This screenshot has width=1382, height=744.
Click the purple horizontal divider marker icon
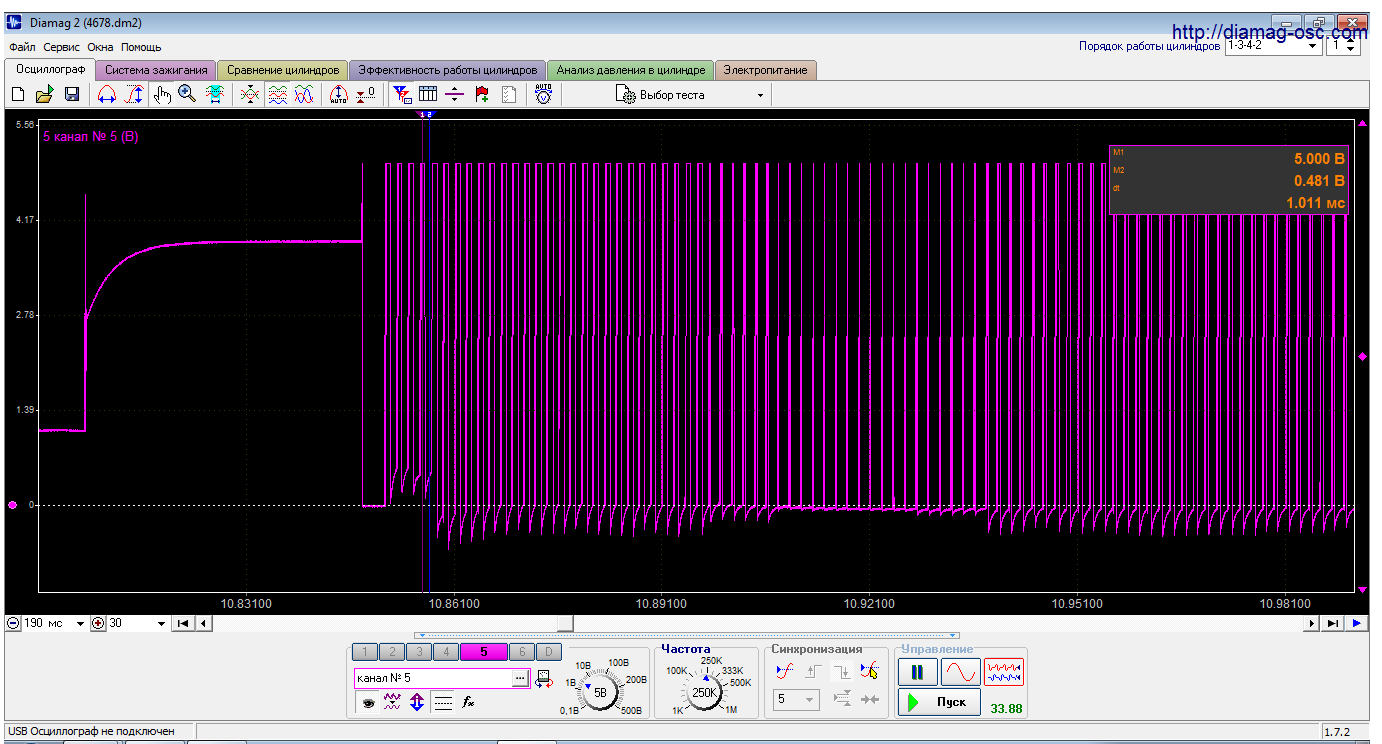click(455, 94)
